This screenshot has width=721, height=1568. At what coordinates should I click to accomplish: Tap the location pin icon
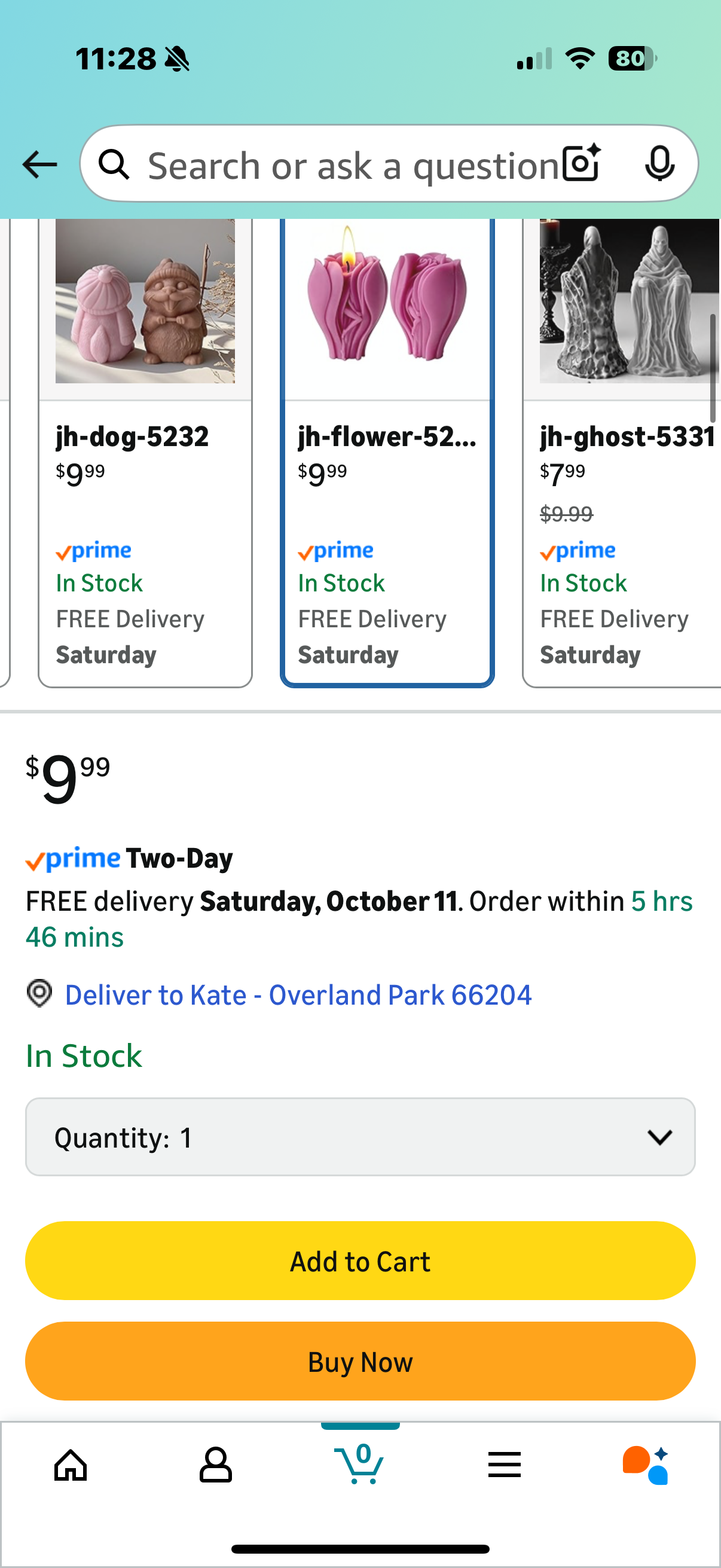point(39,993)
